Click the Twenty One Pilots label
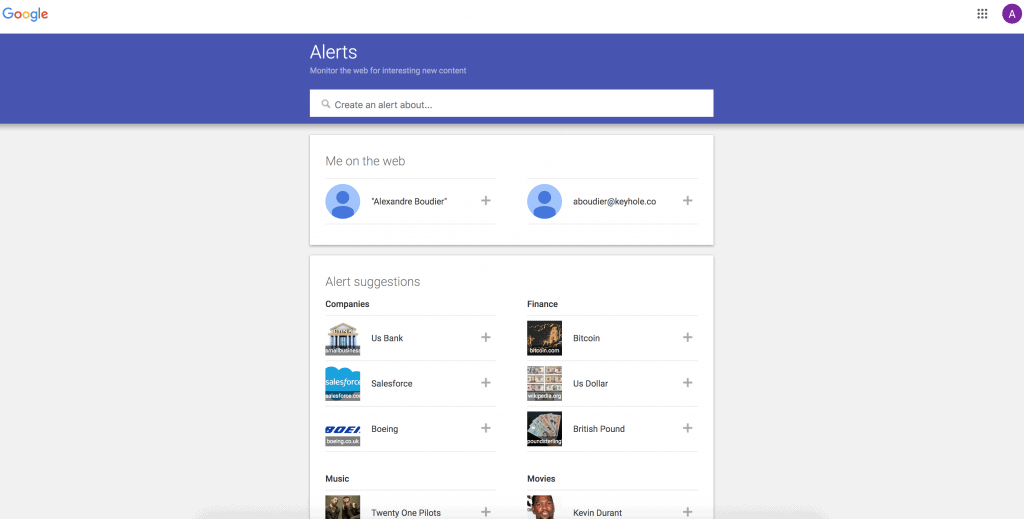Viewport: 1024px width, 519px height. [x=406, y=513]
